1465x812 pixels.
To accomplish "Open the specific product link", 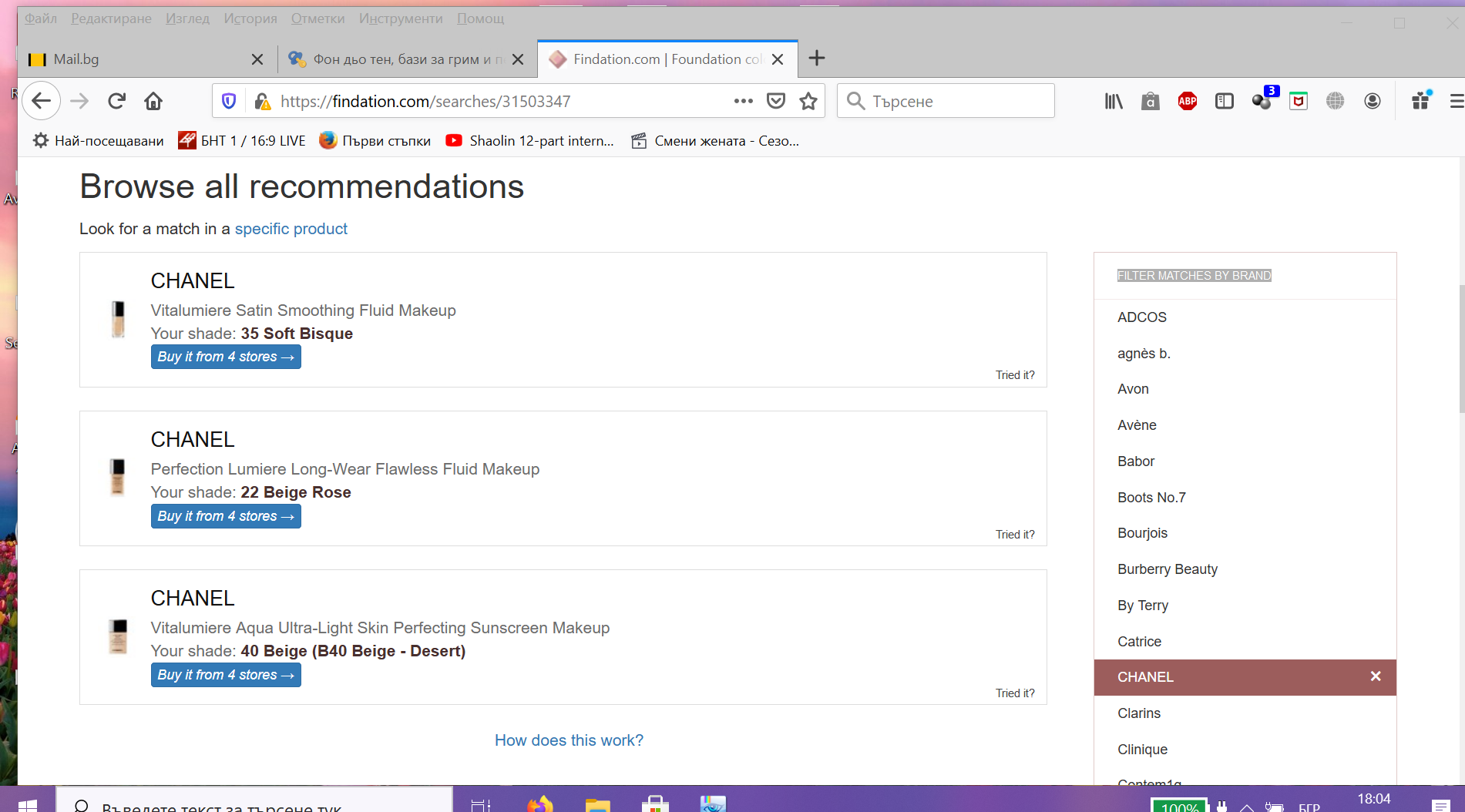I will [x=291, y=229].
